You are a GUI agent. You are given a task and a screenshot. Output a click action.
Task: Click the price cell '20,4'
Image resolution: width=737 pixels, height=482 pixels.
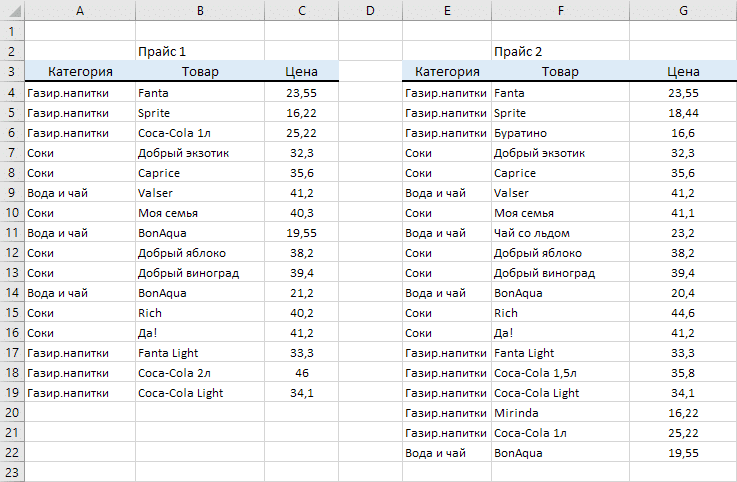point(683,293)
